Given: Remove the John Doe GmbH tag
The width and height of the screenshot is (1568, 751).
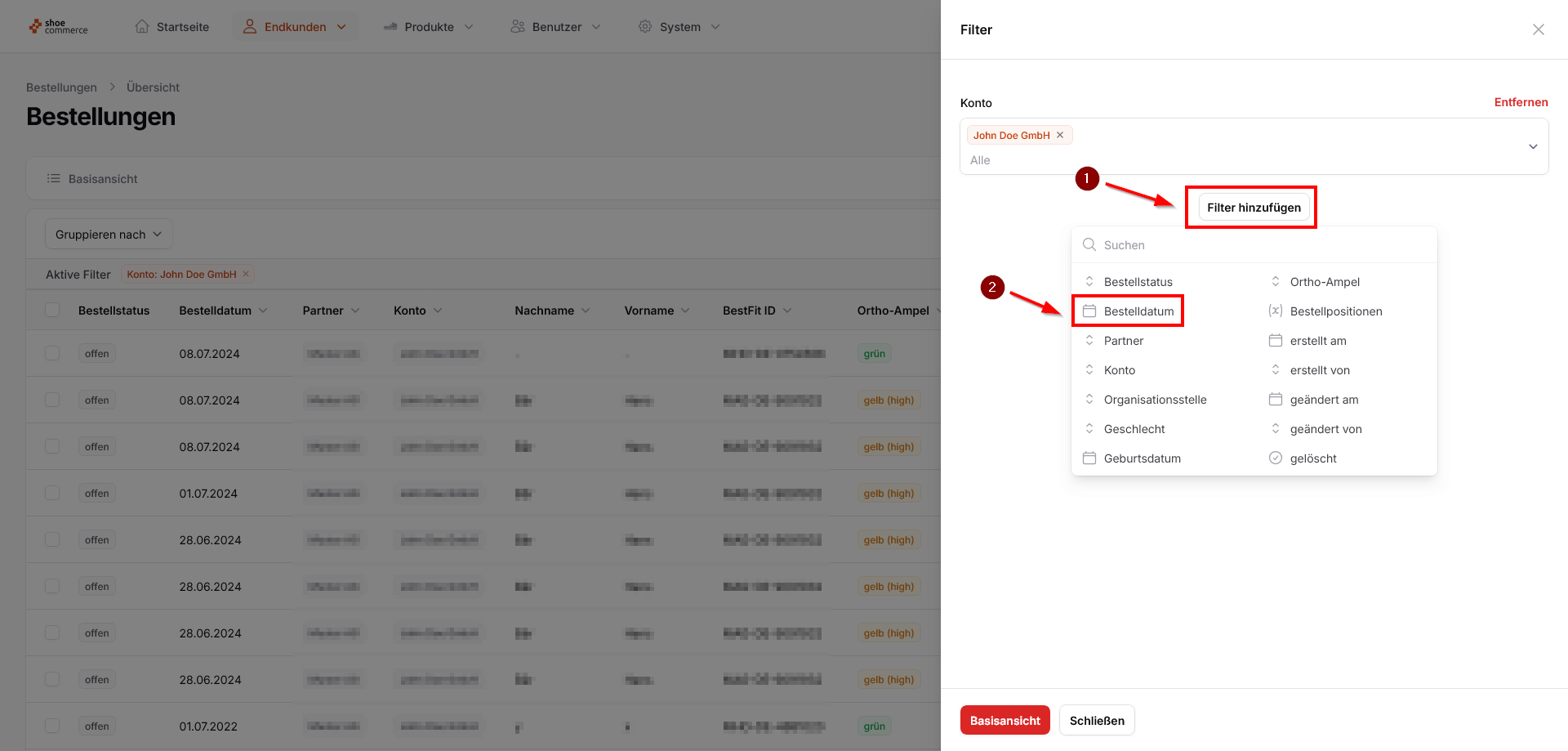Looking at the screenshot, I should coord(1060,135).
